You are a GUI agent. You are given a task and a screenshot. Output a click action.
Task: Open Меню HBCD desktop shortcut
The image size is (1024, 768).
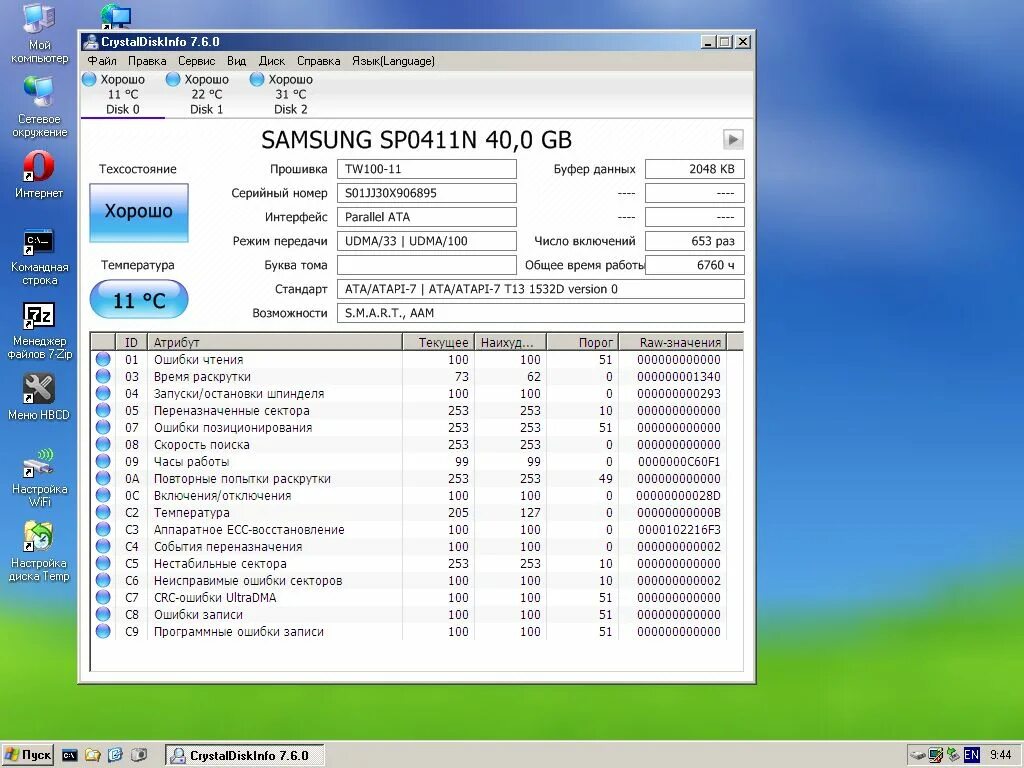[39, 397]
